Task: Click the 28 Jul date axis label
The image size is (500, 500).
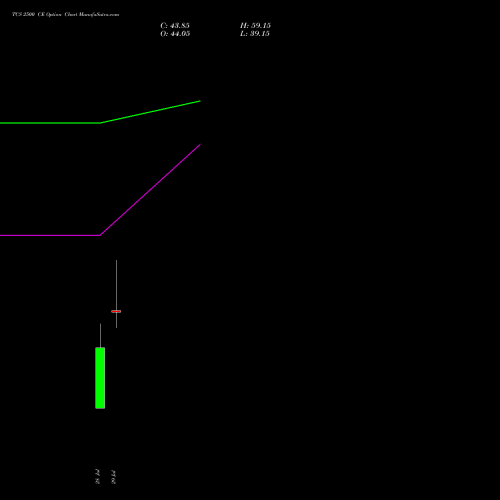Action: point(97,477)
